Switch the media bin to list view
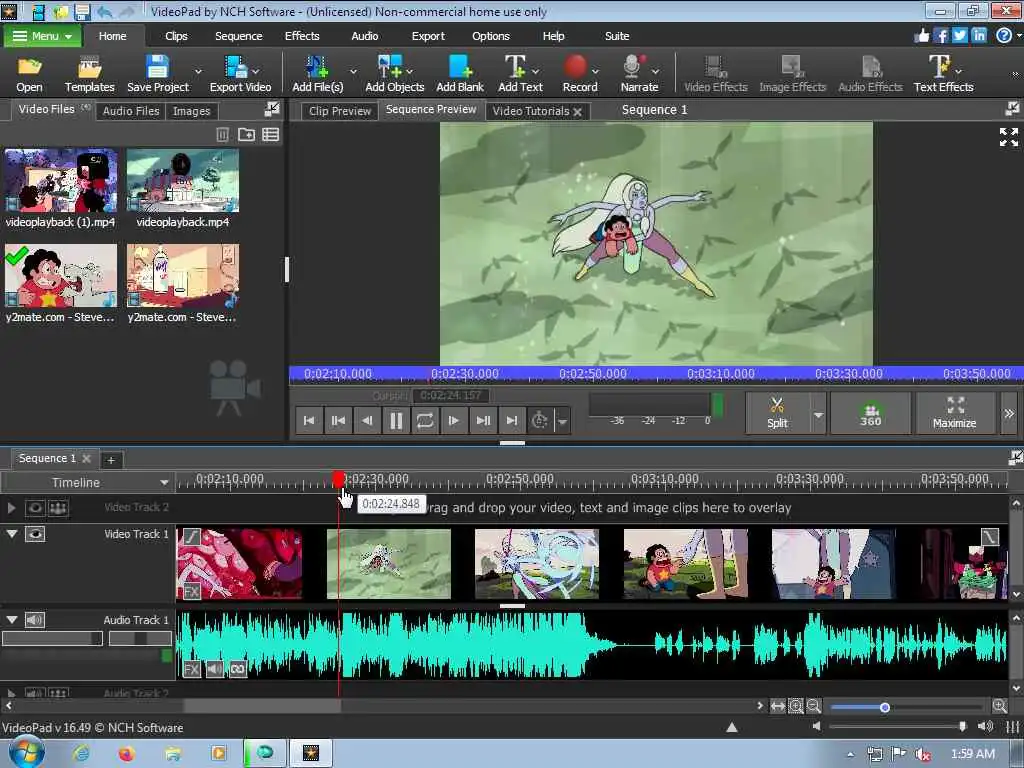The image size is (1024, 768). [270, 135]
